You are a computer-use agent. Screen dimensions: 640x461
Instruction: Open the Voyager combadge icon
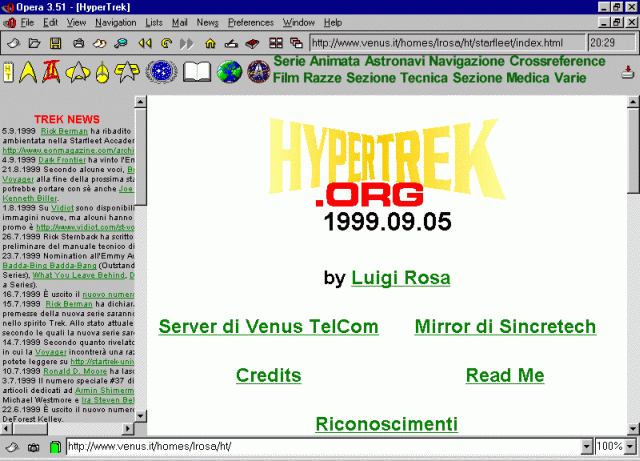point(127,71)
